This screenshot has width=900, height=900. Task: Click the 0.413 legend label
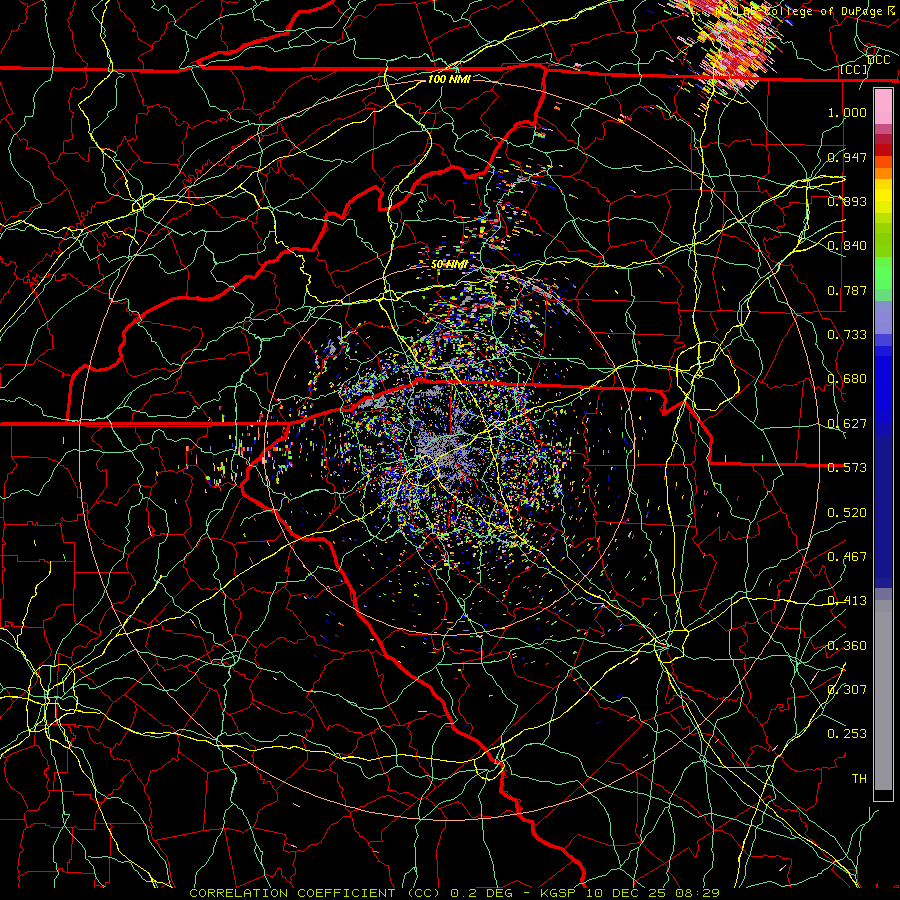click(x=847, y=601)
